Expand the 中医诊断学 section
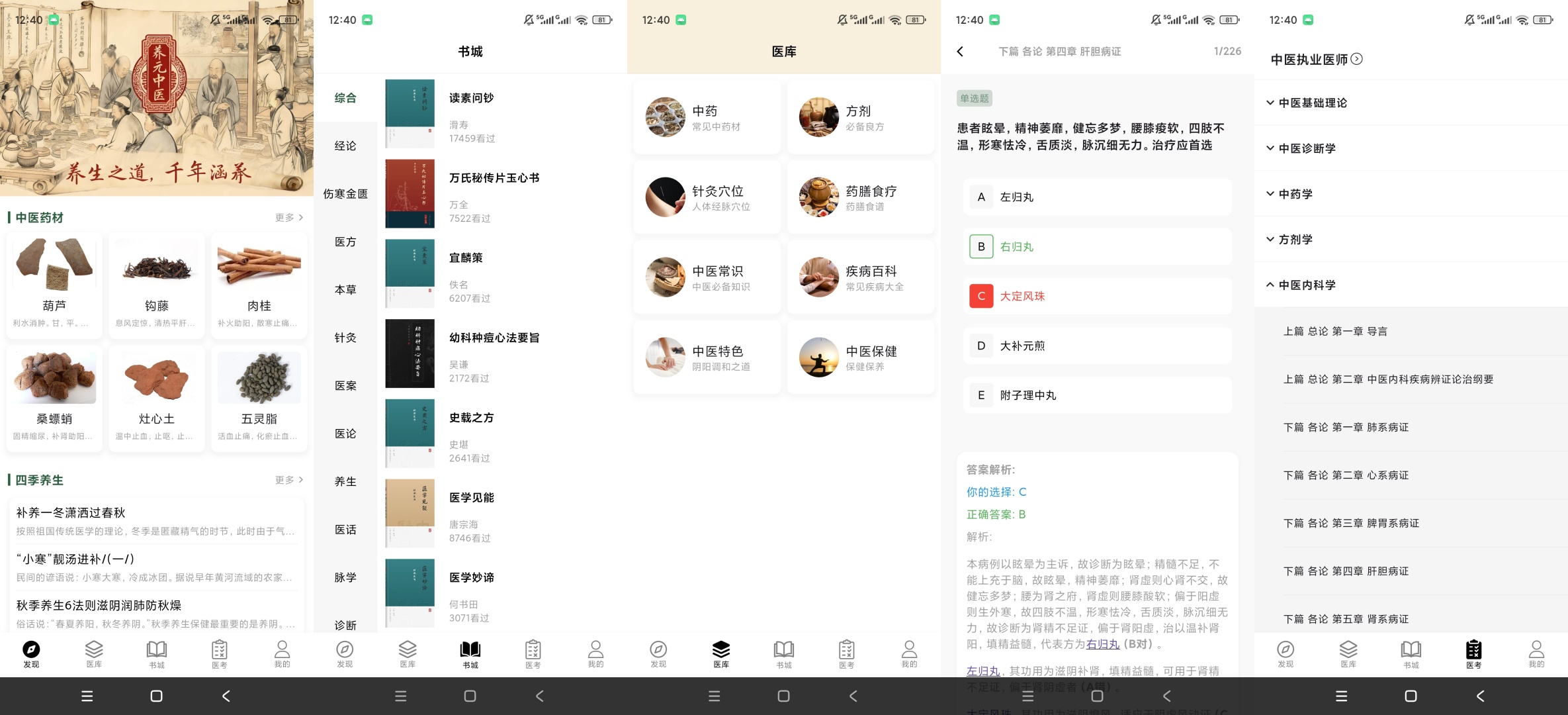 pyautogui.click(x=1411, y=148)
